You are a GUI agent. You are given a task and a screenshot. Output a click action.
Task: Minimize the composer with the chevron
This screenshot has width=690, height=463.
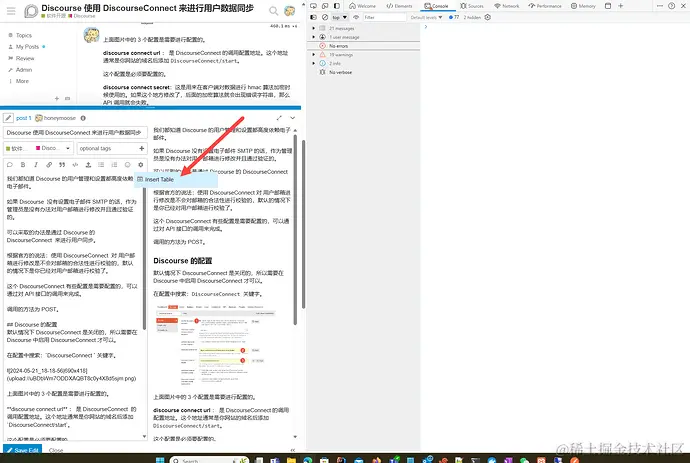pyautogui.click(x=292, y=118)
